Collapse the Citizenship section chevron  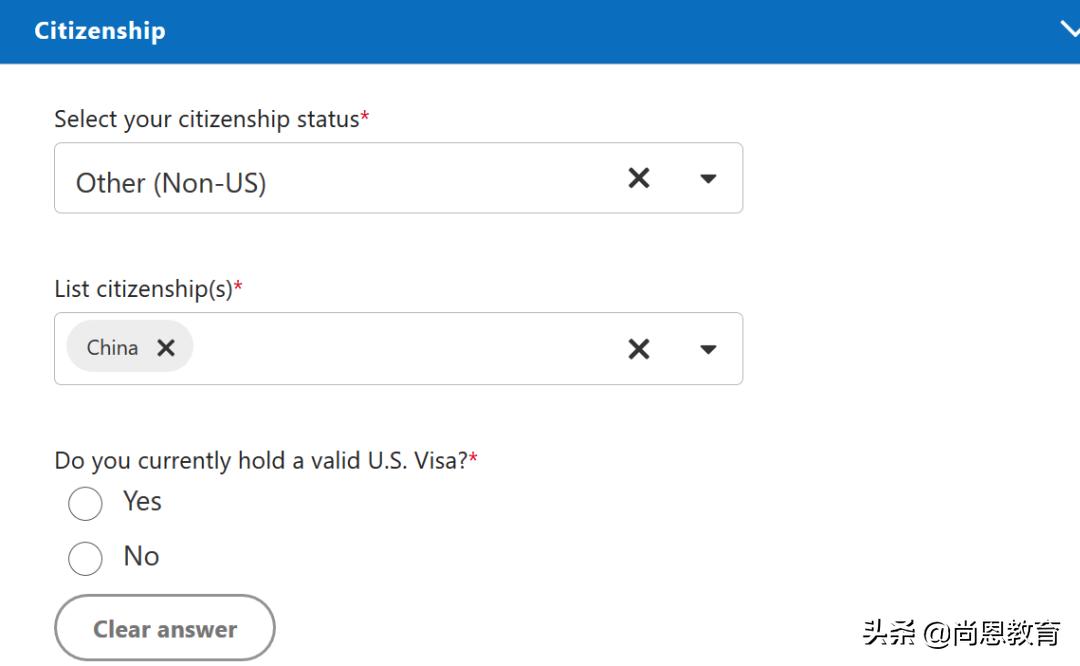point(1068,30)
